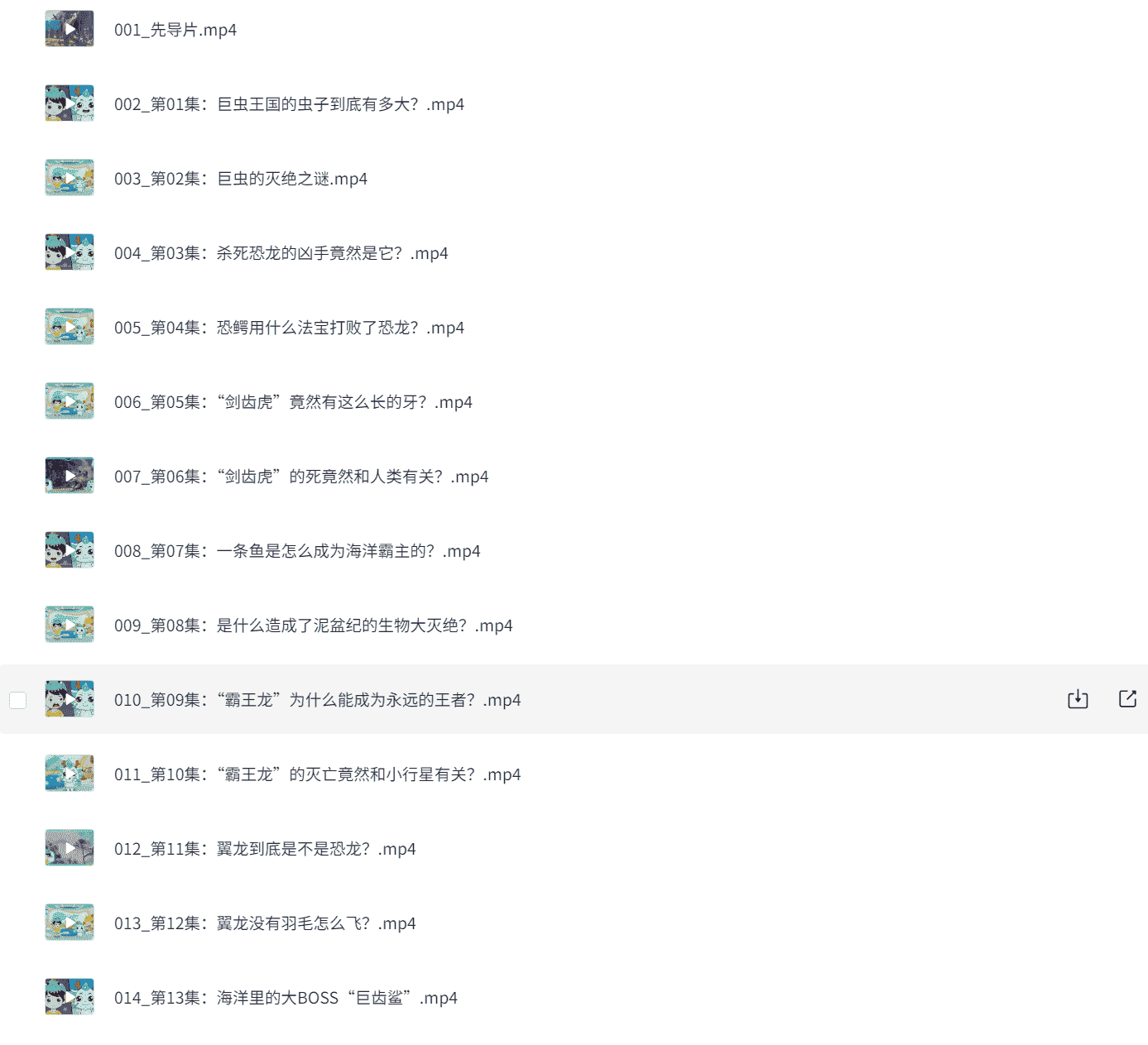Click the play icon on the 003_第02集 thumbnail
Viewport: 1148px width, 1045px height.
point(70,178)
